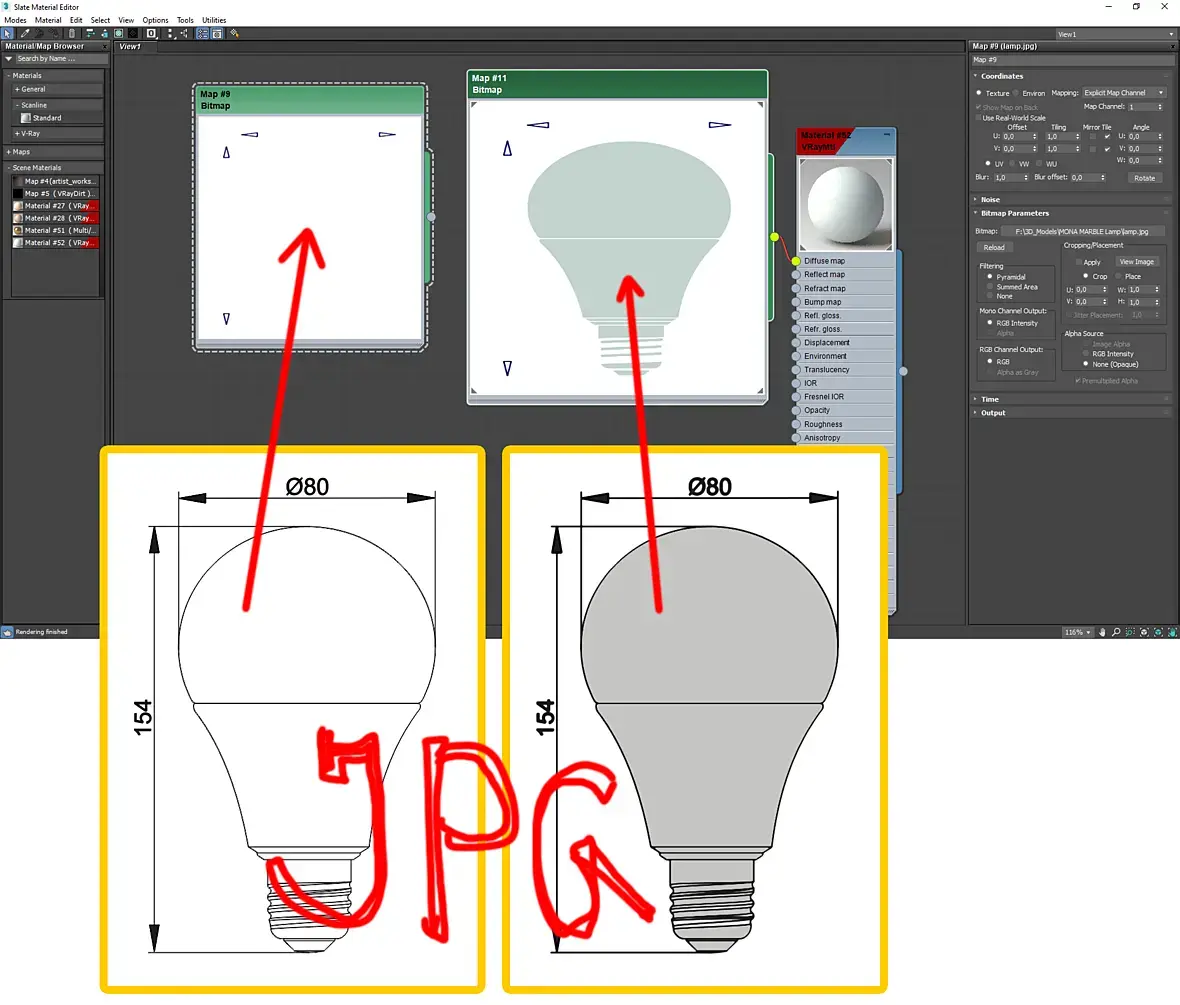This screenshot has width=1180, height=1005.
Task: Select the Select Tool arrow icon
Action: 7,33
